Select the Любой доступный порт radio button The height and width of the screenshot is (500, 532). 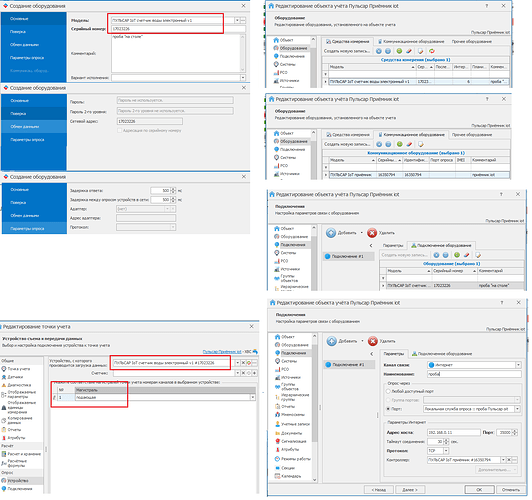(x=388, y=391)
